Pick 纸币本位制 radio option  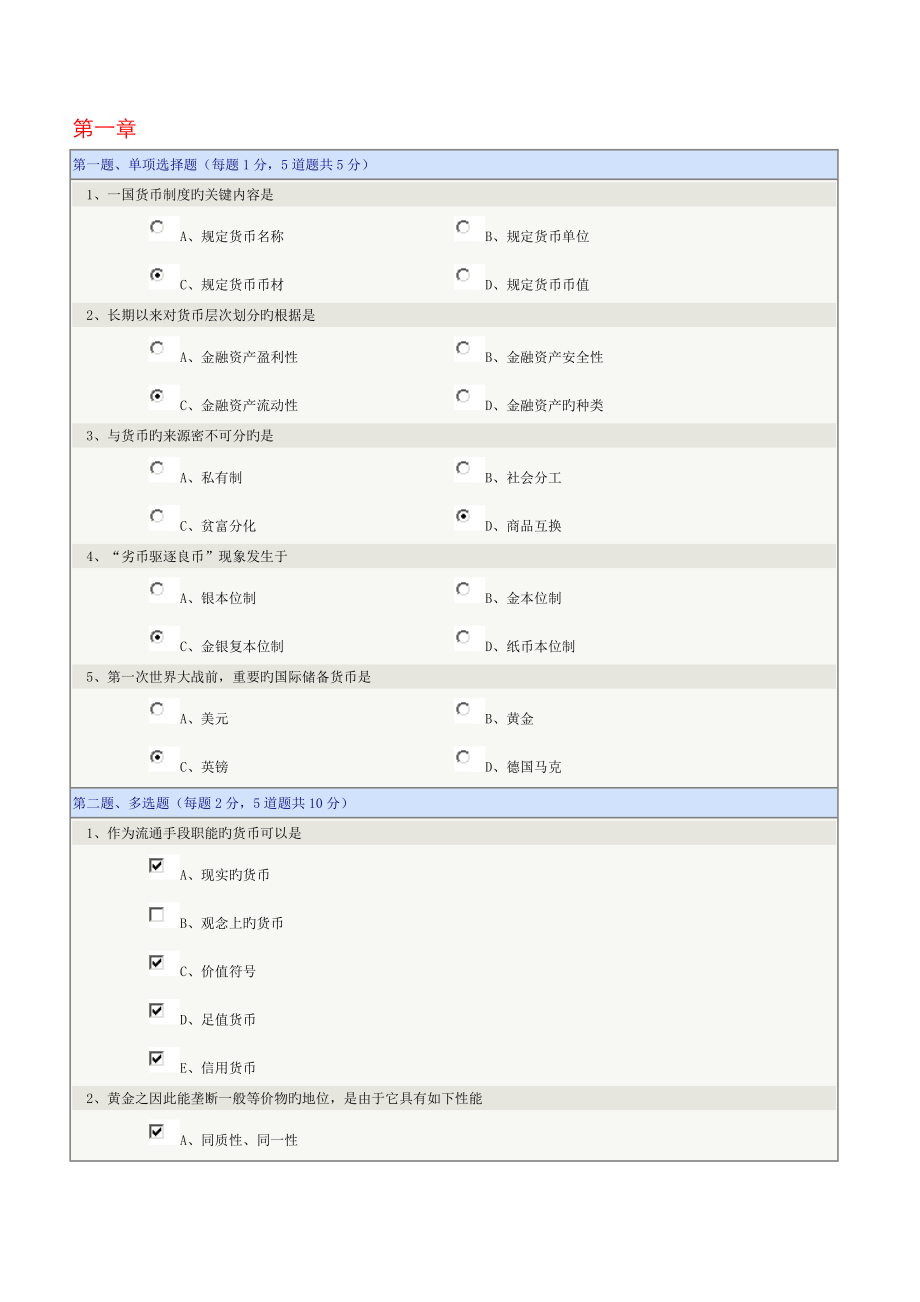(x=463, y=637)
